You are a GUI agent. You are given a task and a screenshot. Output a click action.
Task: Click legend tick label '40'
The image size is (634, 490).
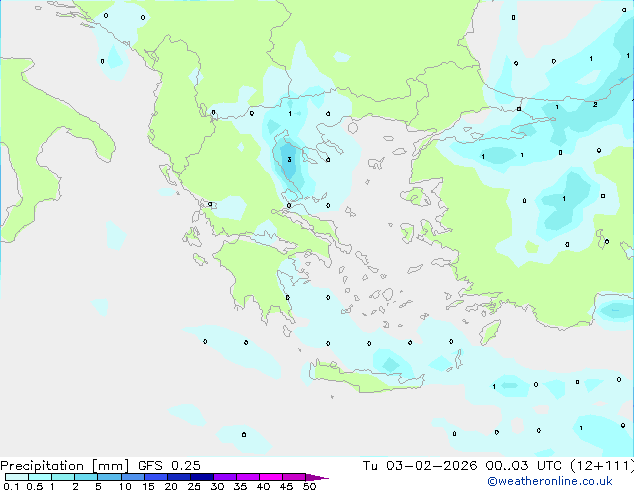263,486
